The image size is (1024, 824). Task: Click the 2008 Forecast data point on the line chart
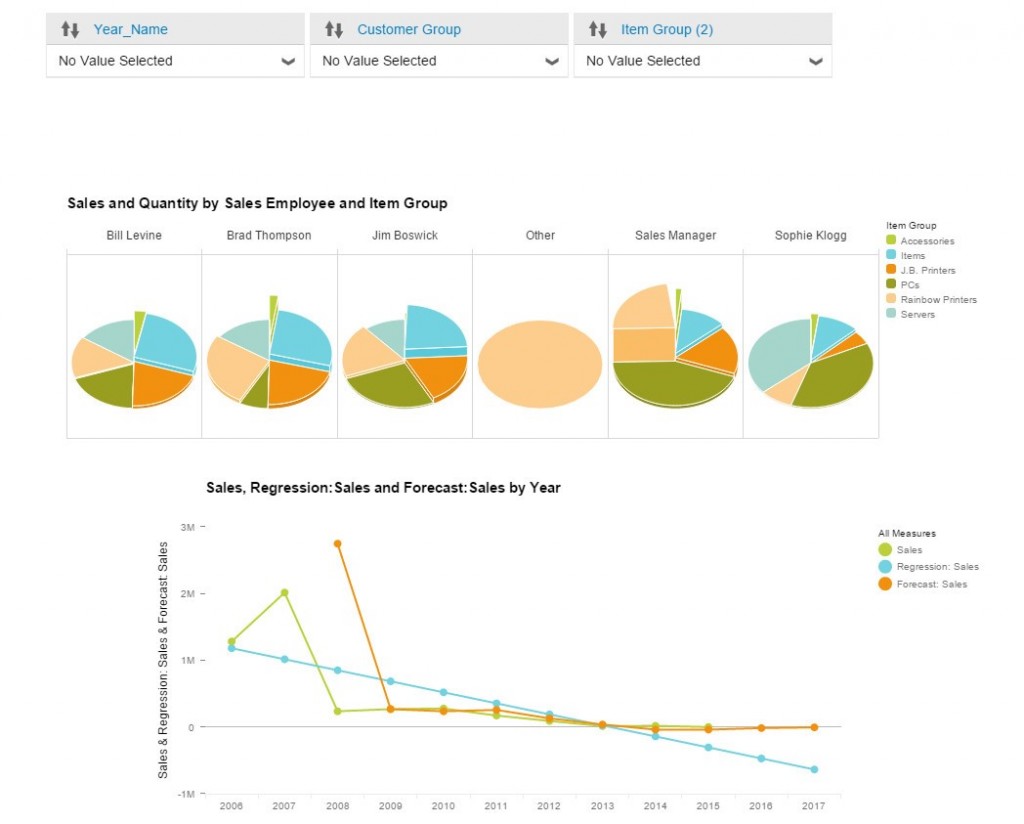337,542
